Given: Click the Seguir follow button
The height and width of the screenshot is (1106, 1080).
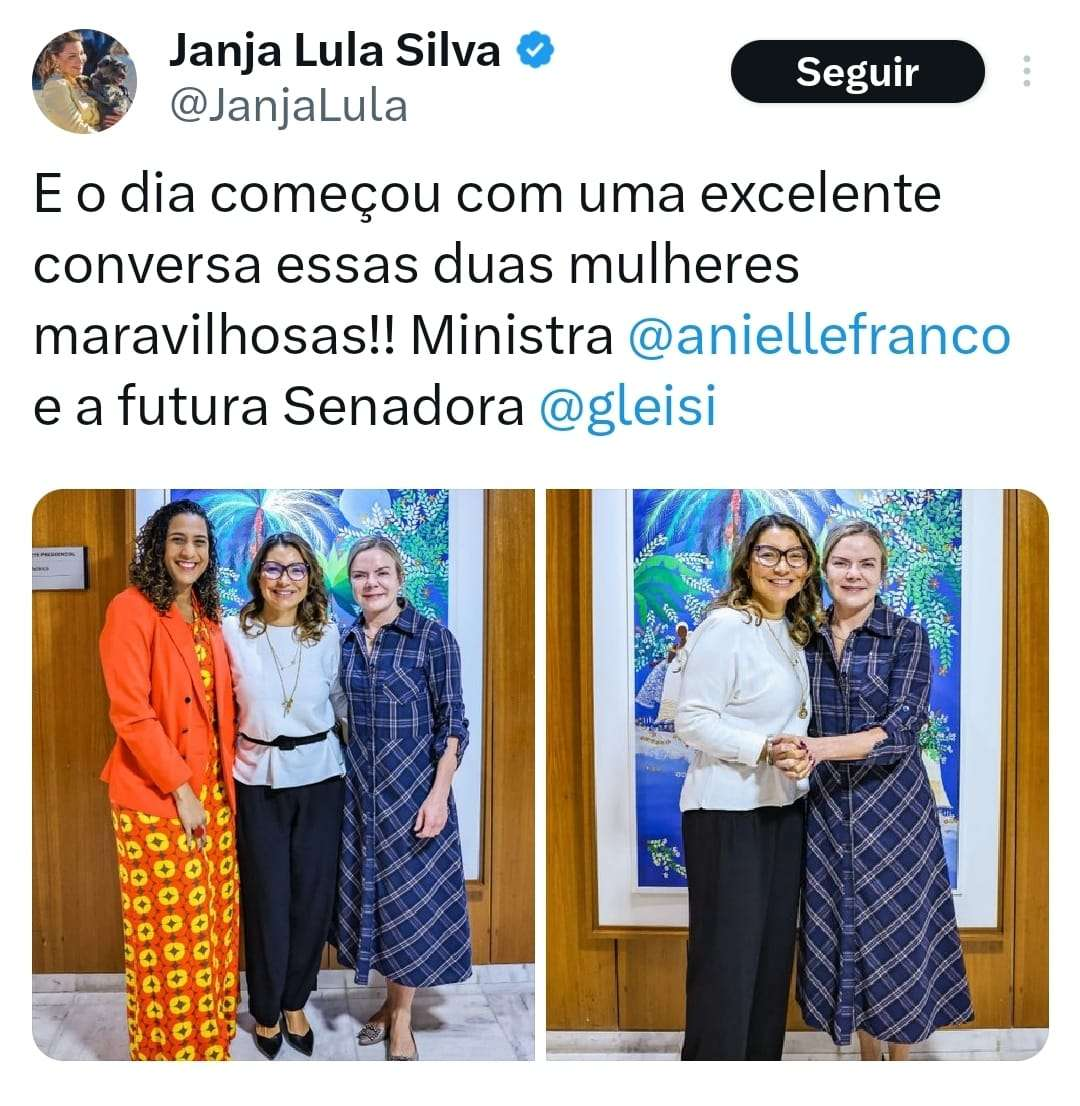Looking at the screenshot, I should [x=857, y=71].
